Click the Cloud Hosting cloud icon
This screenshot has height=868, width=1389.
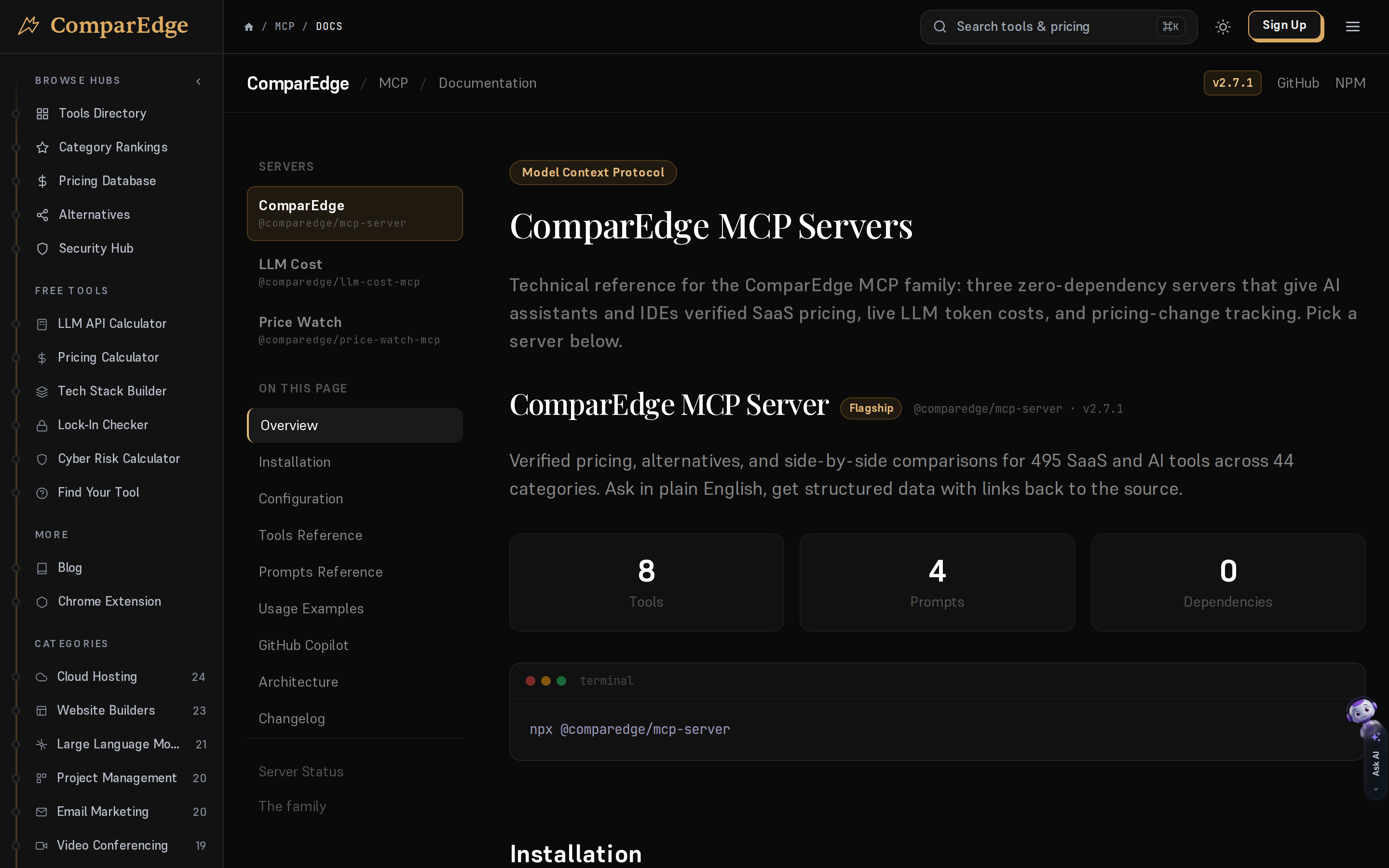click(41, 678)
